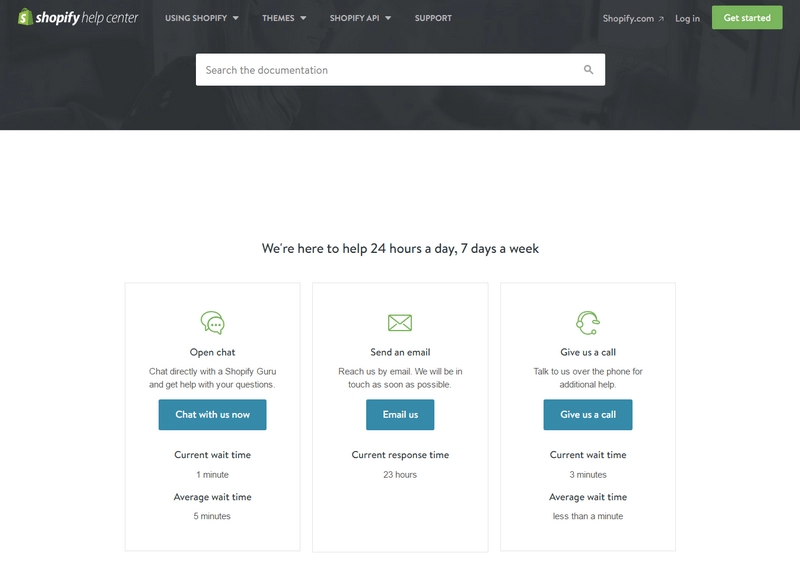Click the Email us button
This screenshot has height=569, width=800.
click(400, 414)
